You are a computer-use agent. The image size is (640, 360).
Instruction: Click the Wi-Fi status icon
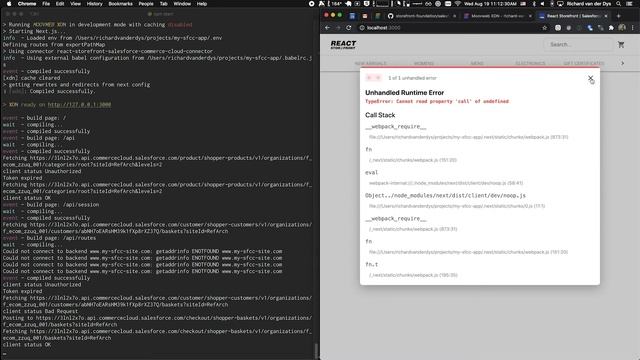click(x=458, y=4)
